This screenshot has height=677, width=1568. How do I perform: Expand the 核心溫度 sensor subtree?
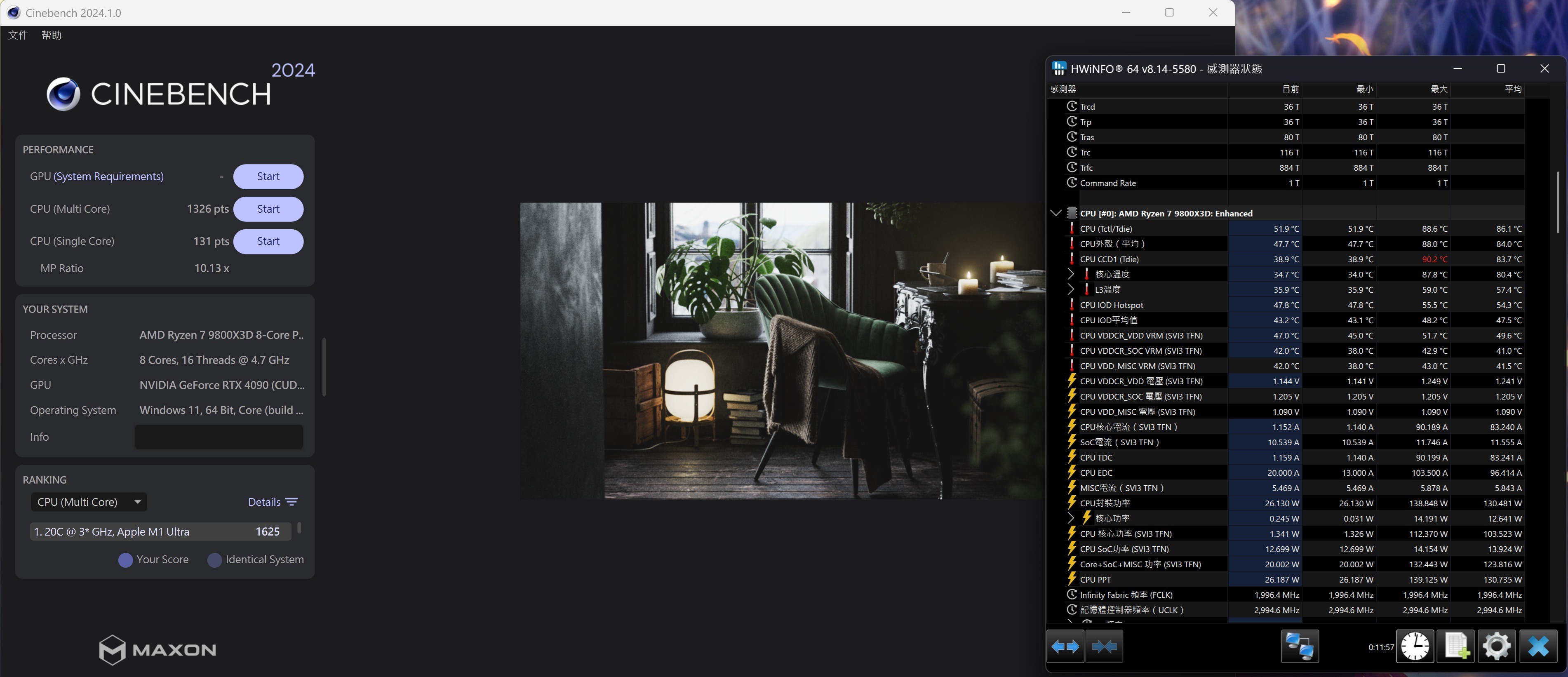coord(1071,274)
